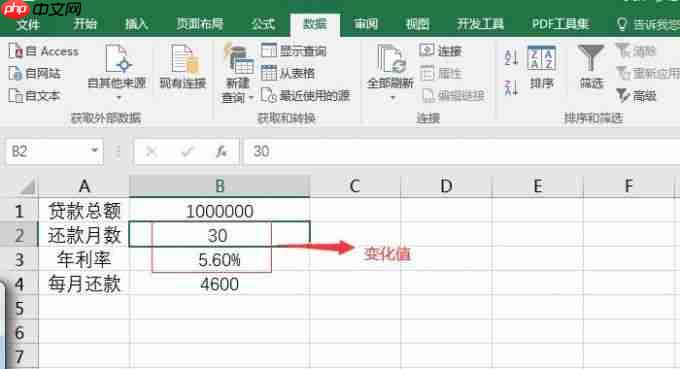
Task: Sort ascending A to Z
Action: [511, 57]
